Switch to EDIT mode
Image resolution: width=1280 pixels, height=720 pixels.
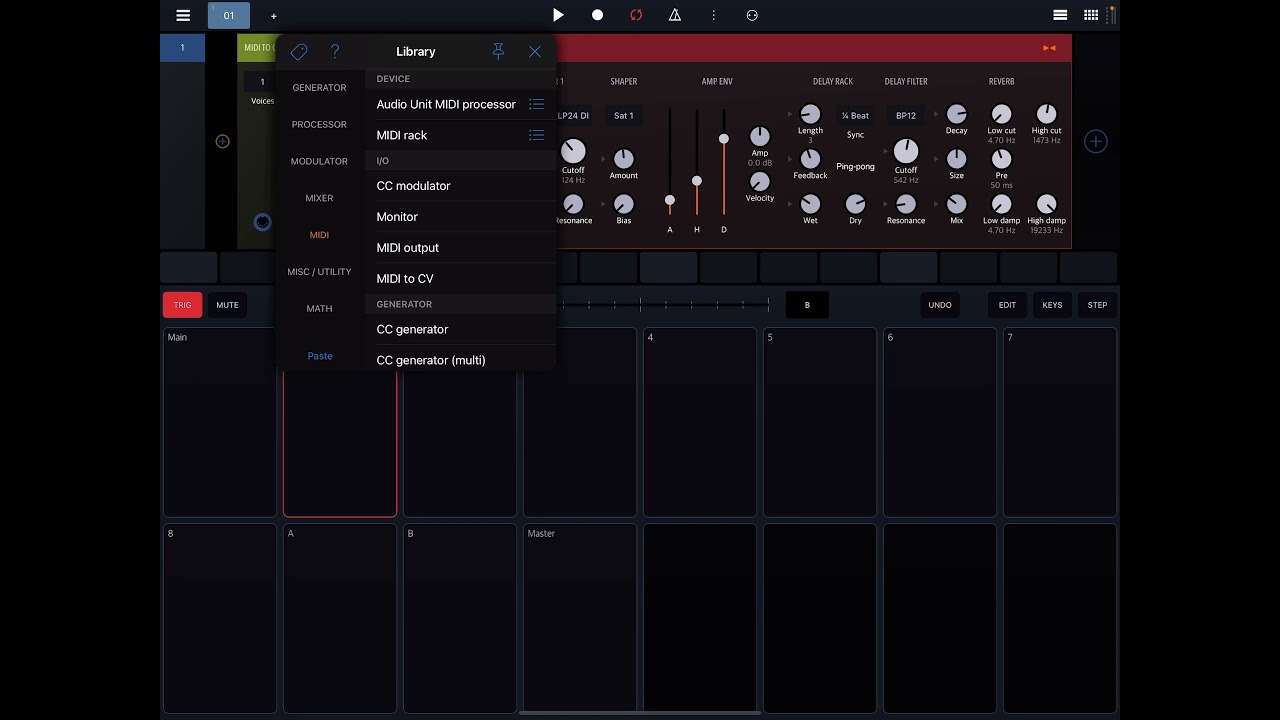1007,305
